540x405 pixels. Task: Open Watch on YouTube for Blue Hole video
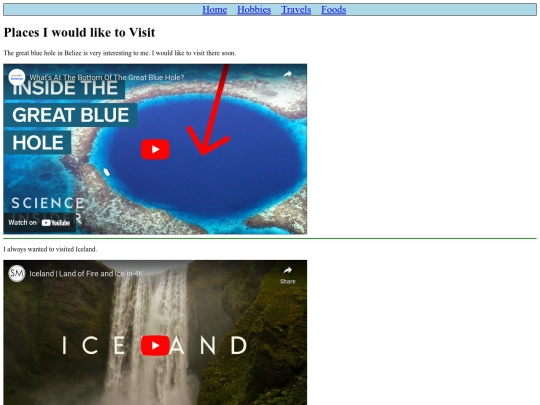coord(39,223)
